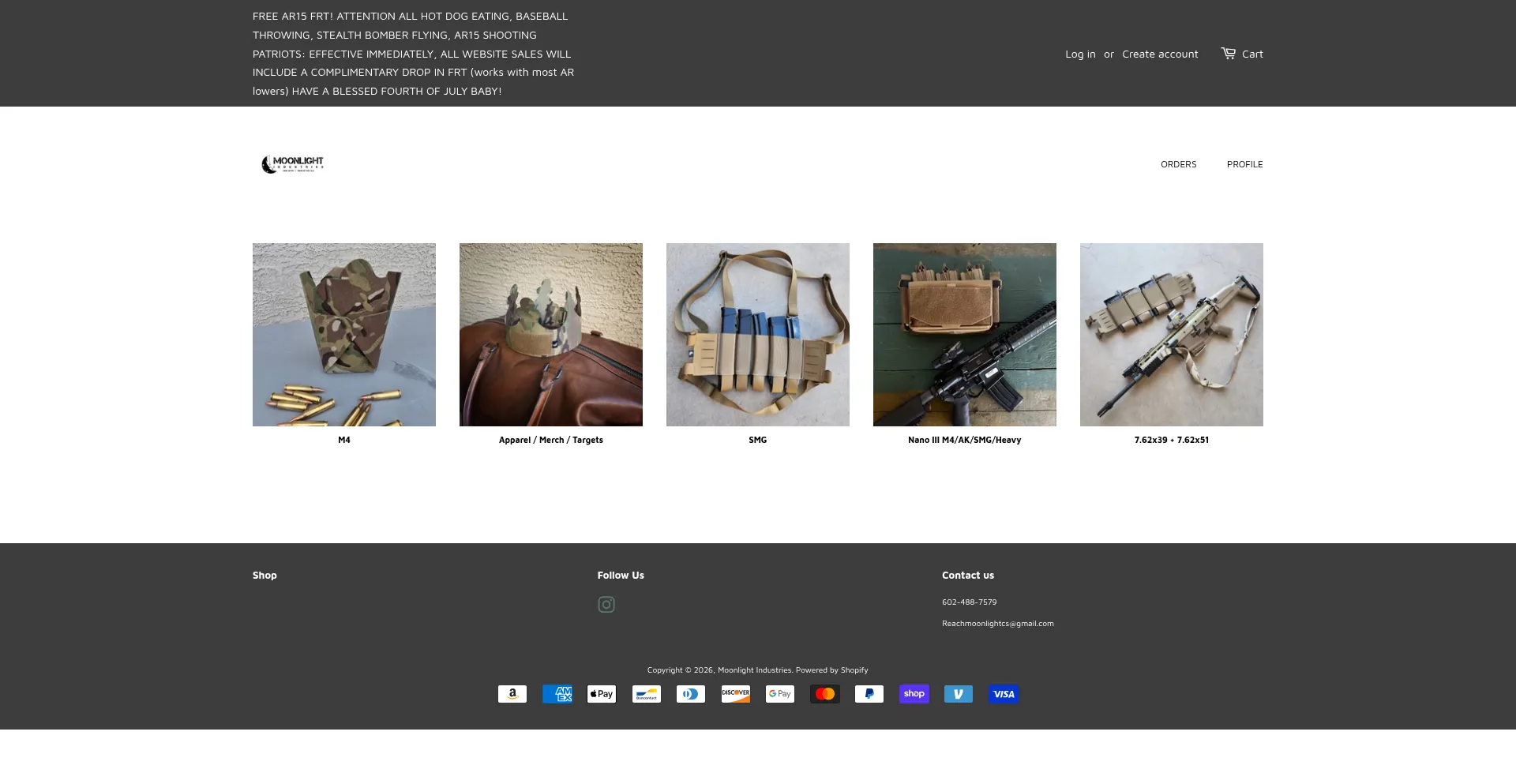Viewport: 1516px width, 784px height.
Task: Select the camo crown on leather bag thumbnail
Action: click(x=551, y=335)
